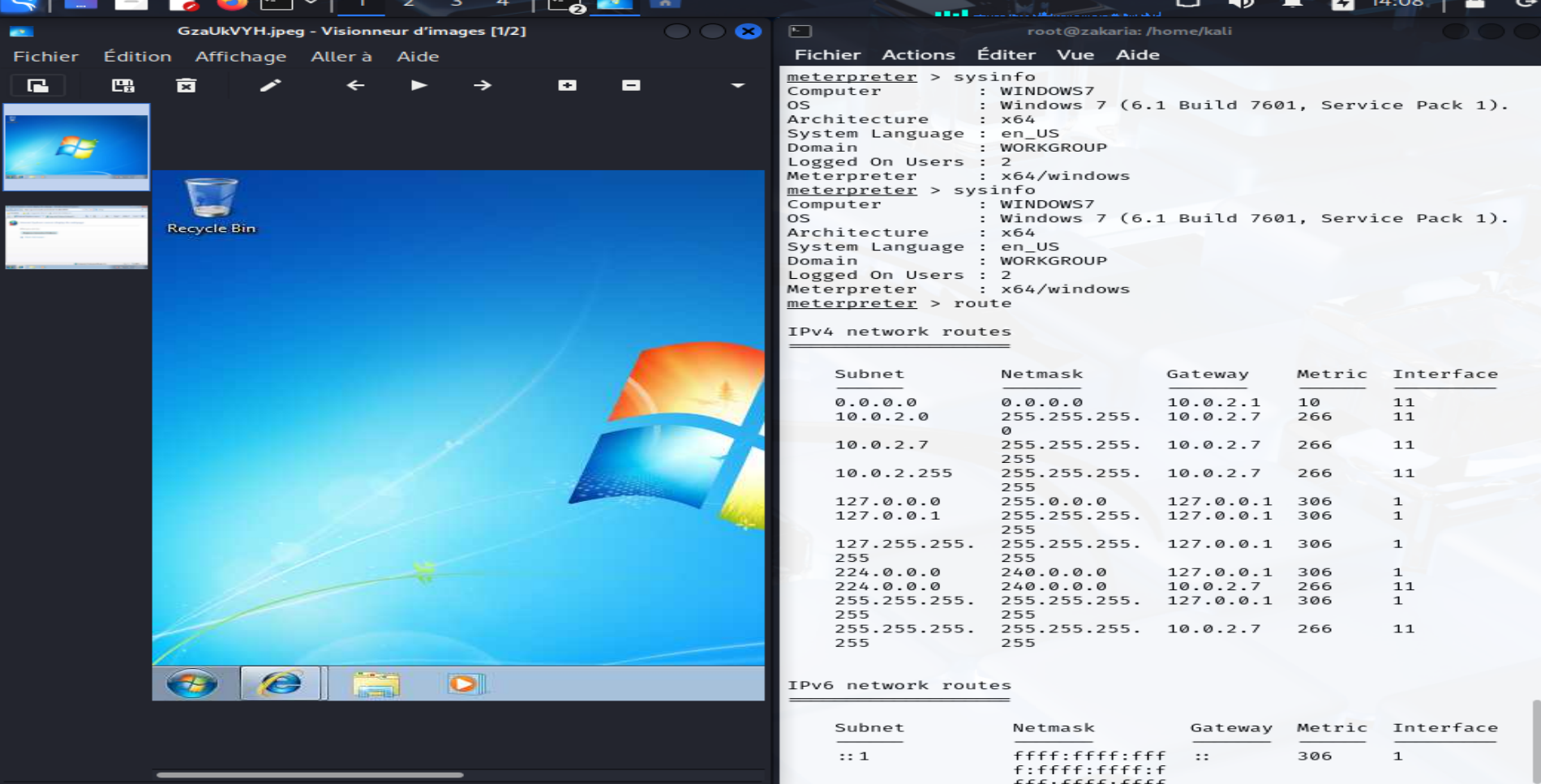
Task: Maximize the terminal window
Action: click(1491, 32)
